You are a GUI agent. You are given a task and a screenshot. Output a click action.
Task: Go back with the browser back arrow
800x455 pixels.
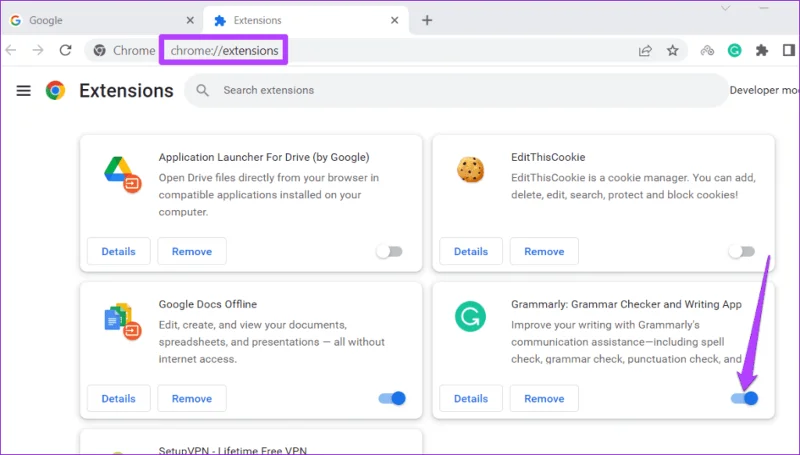pos(11,50)
